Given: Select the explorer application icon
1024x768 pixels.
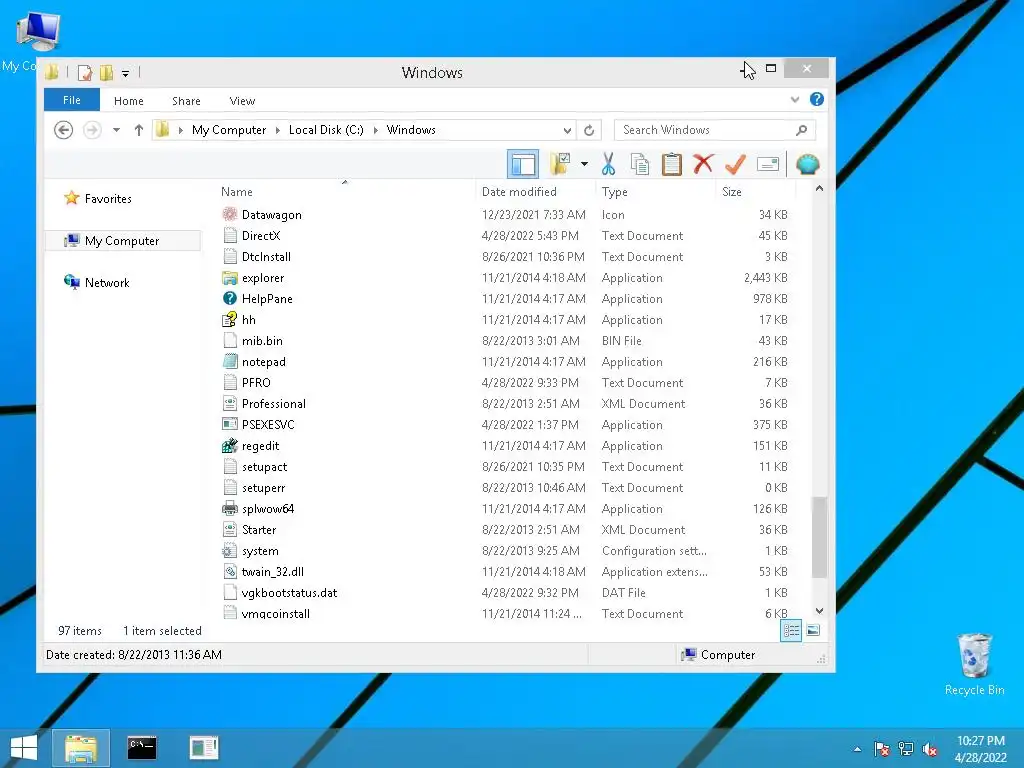Looking at the screenshot, I should pos(229,278).
